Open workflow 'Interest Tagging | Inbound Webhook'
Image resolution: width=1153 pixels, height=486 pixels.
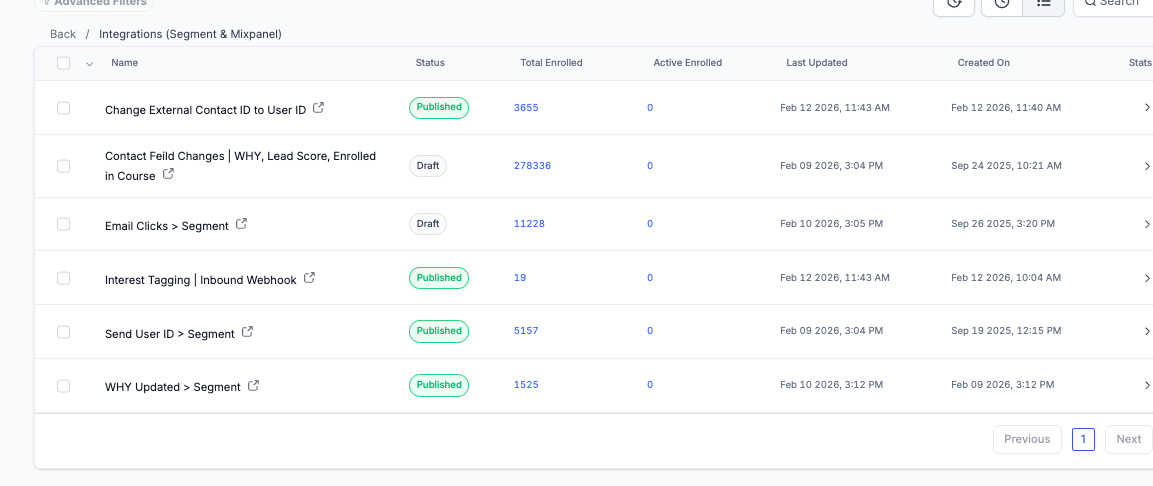click(201, 280)
